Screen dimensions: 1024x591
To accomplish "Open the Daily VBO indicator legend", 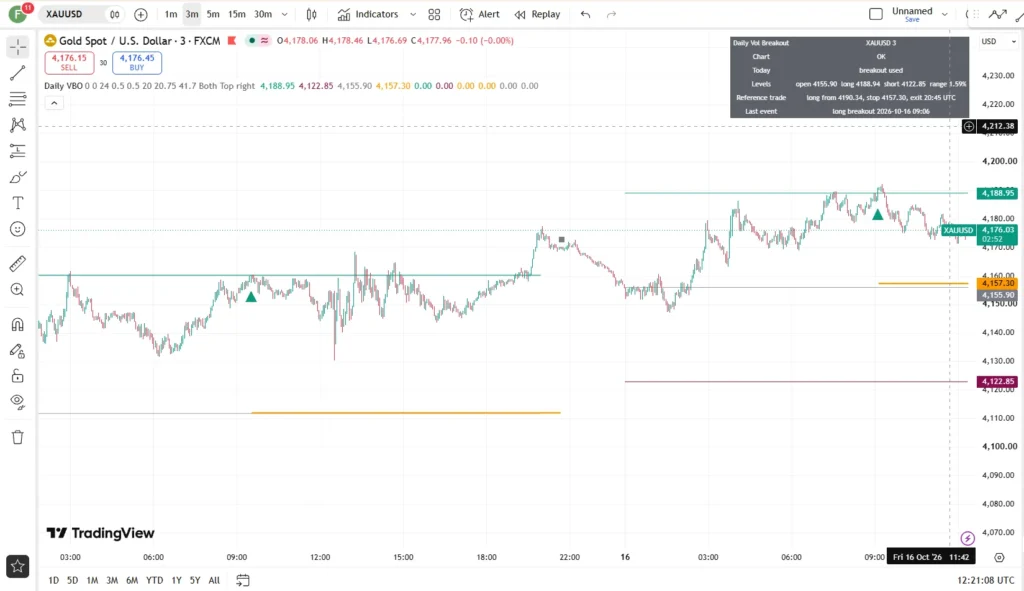I will pos(63,86).
